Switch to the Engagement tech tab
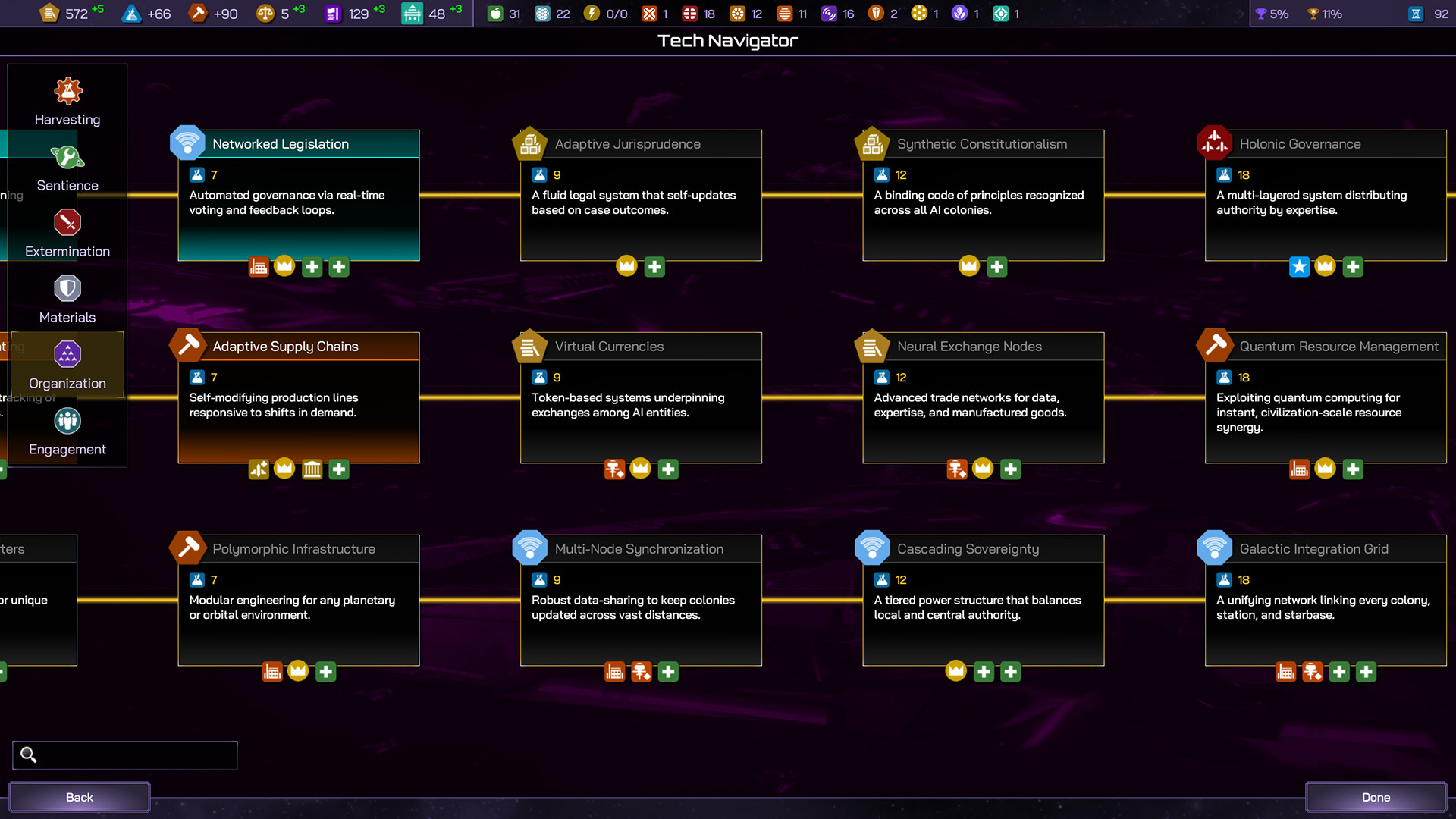This screenshot has height=819, width=1456. (67, 421)
